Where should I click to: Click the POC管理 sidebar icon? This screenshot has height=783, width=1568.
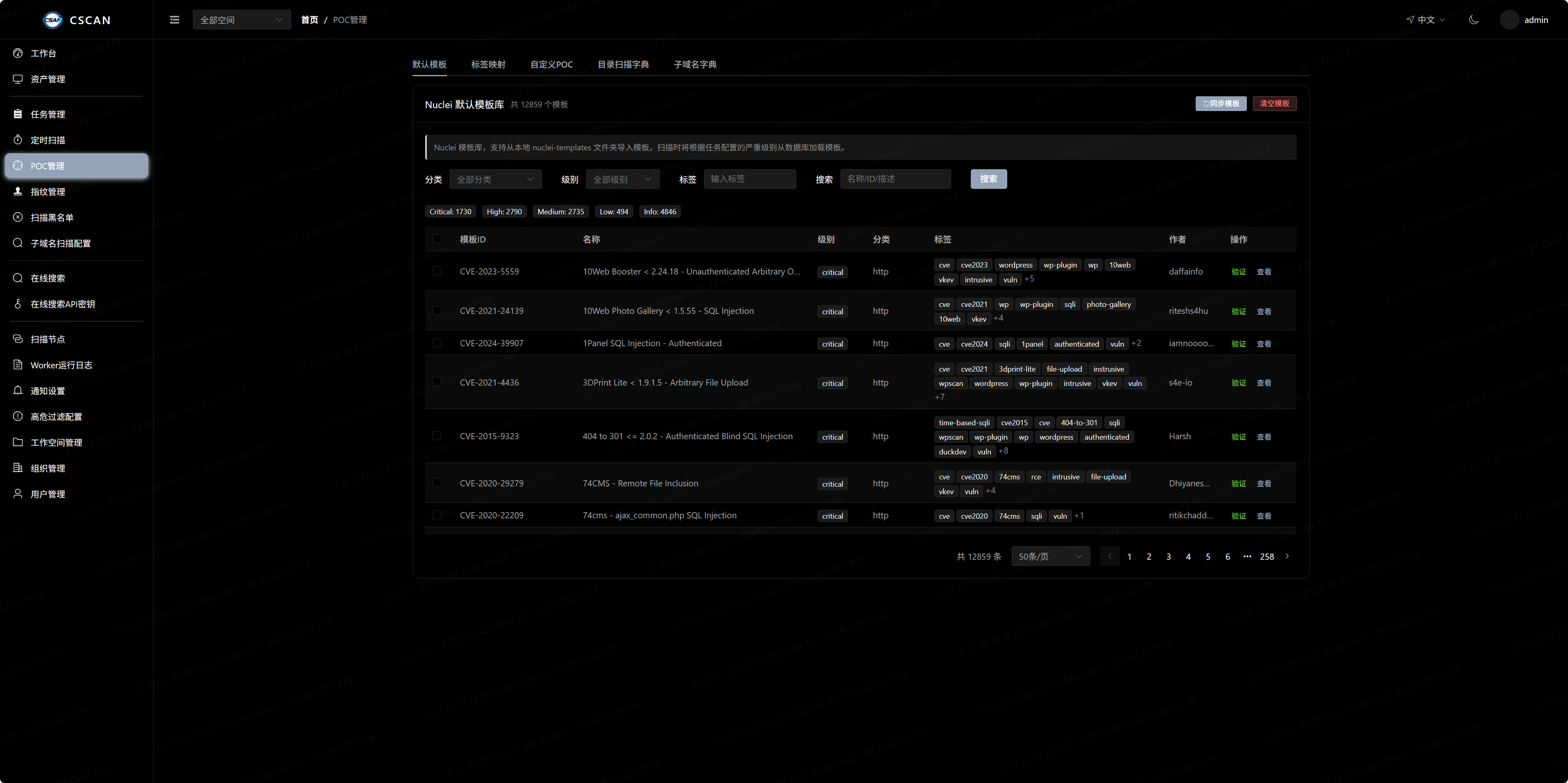click(18, 166)
